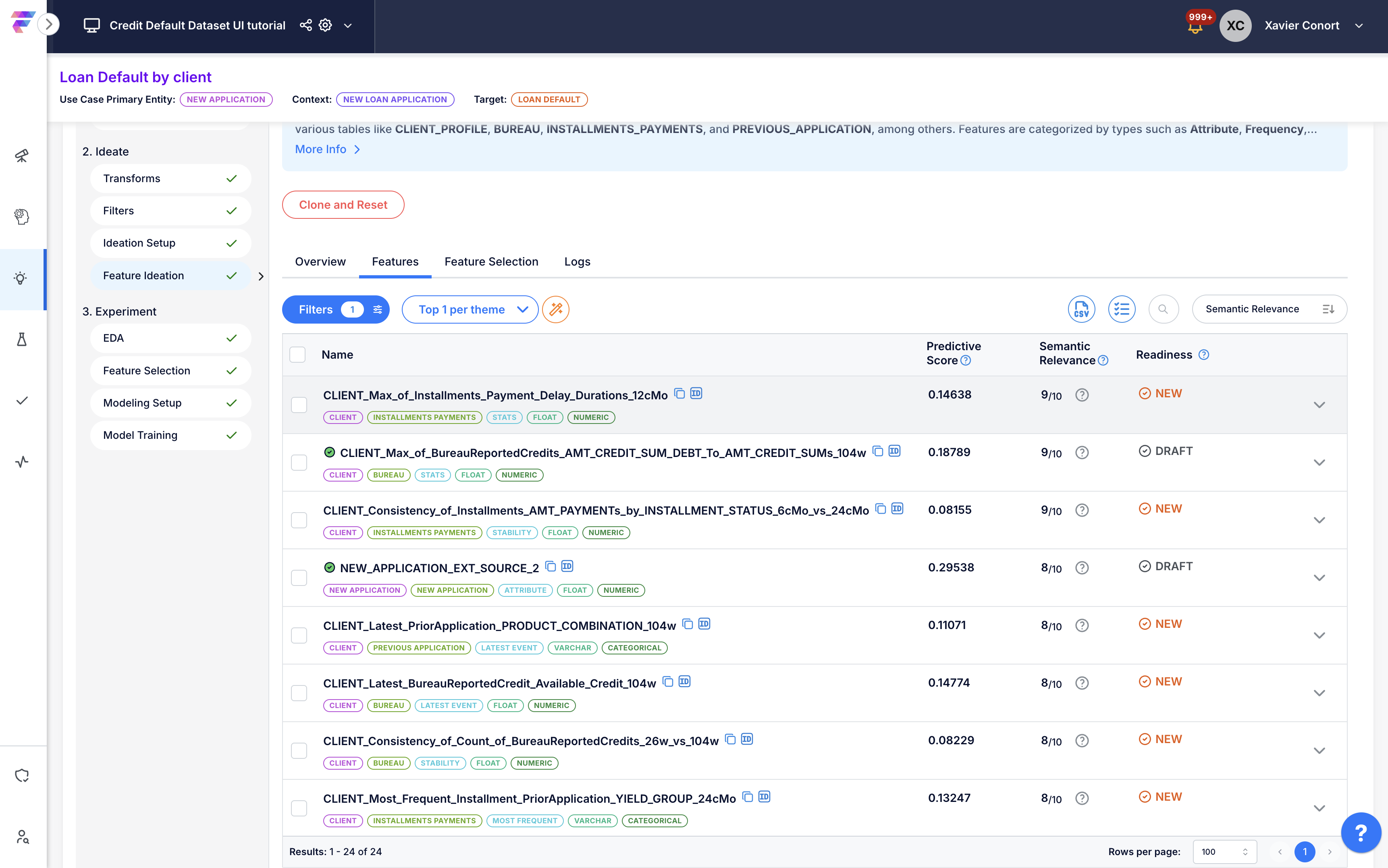Open the feature search magnifier

tap(1163, 309)
